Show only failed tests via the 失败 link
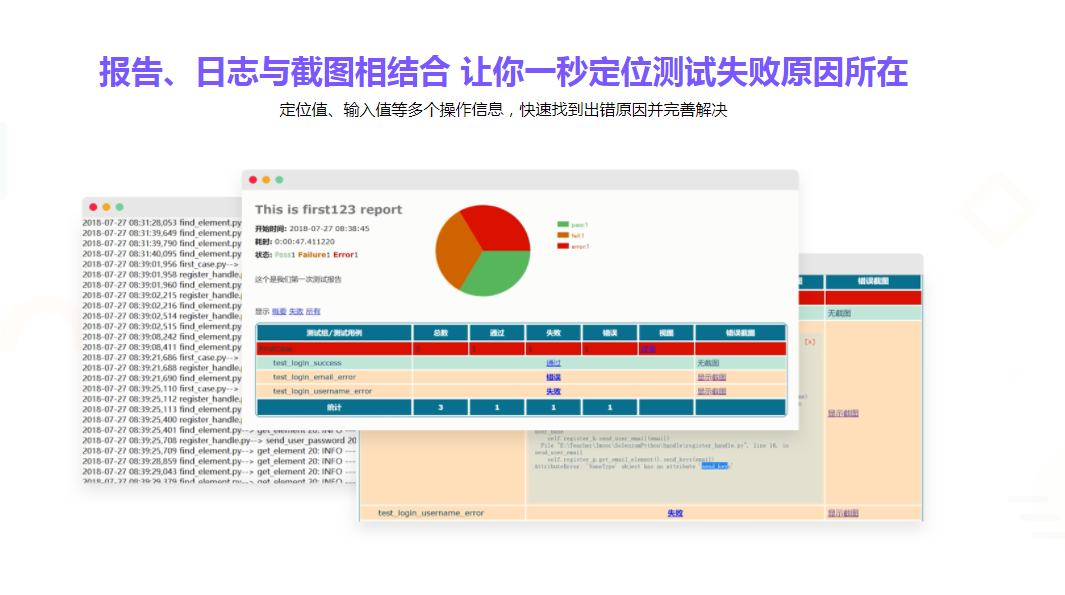This screenshot has height=595, width=1065. pos(294,310)
